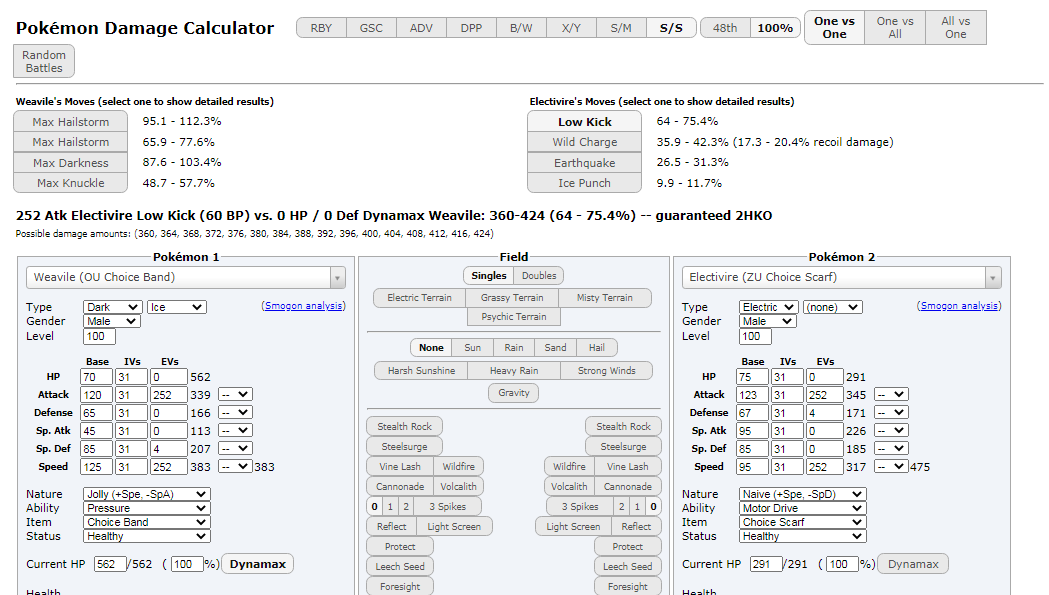Open the Pokémon 2 Electivire set dropdown
This screenshot has width=1049, height=595.
coord(842,277)
